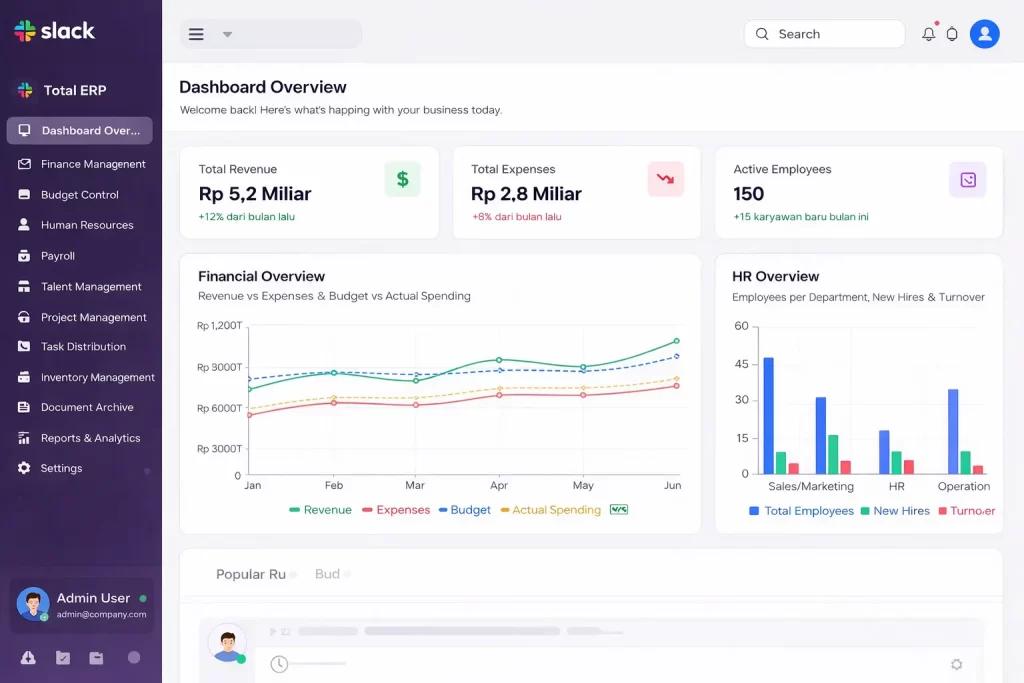Click the dollar icon on Total Revenue card
The height and width of the screenshot is (683, 1024).
pyautogui.click(x=402, y=179)
